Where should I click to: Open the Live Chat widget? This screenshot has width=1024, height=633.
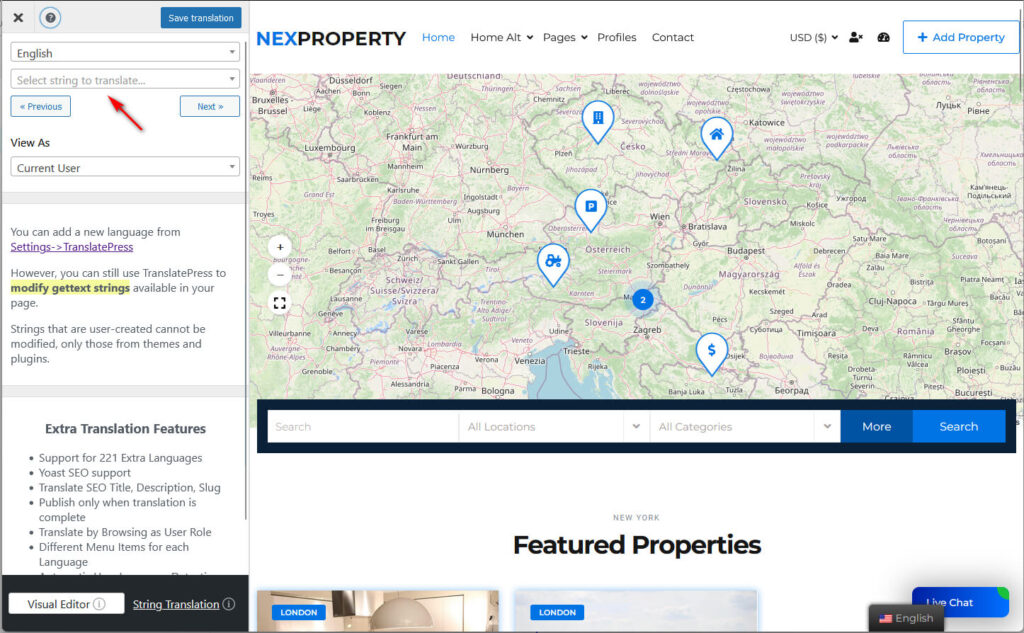(x=959, y=602)
